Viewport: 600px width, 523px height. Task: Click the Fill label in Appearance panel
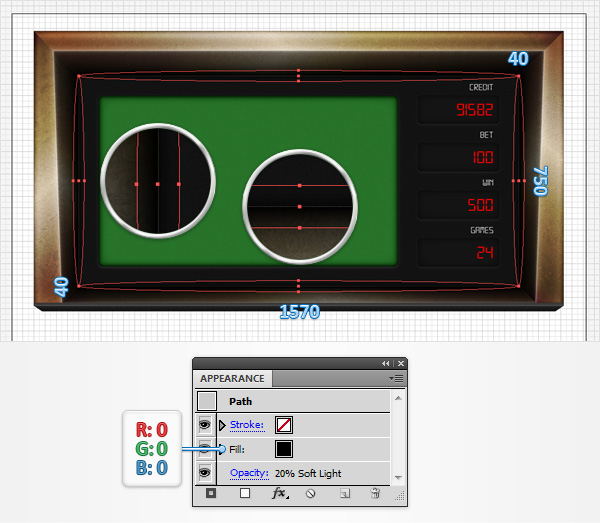237,449
